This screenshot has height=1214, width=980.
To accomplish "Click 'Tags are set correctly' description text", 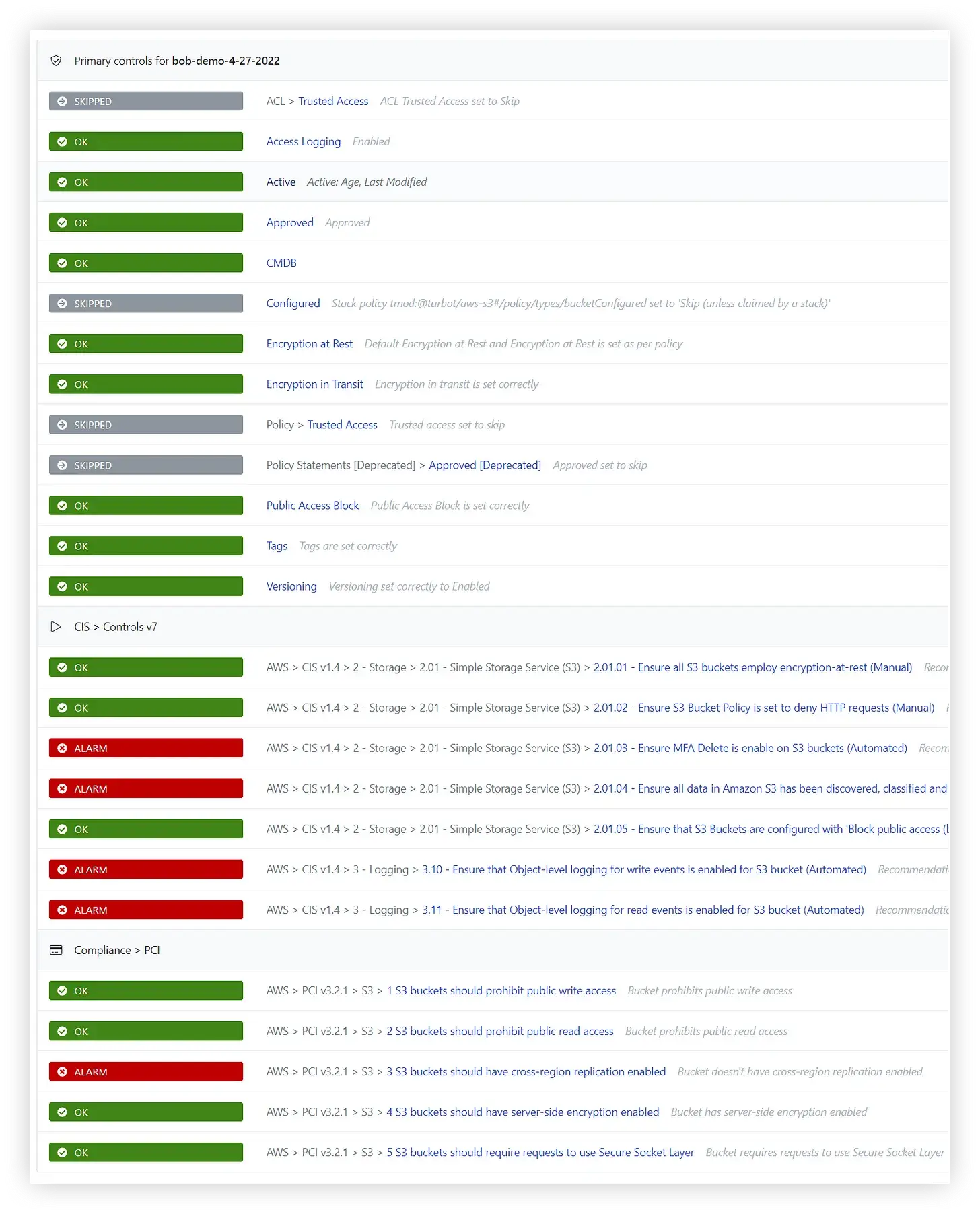I will tap(348, 545).
